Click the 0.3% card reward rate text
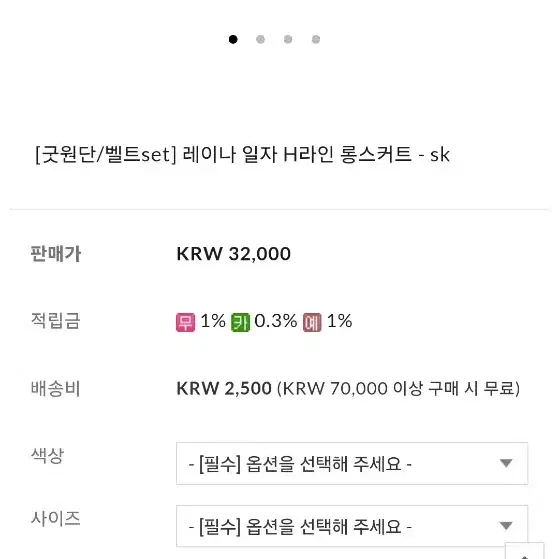This screenshot has width=559, height=559. tap(276, 321)
